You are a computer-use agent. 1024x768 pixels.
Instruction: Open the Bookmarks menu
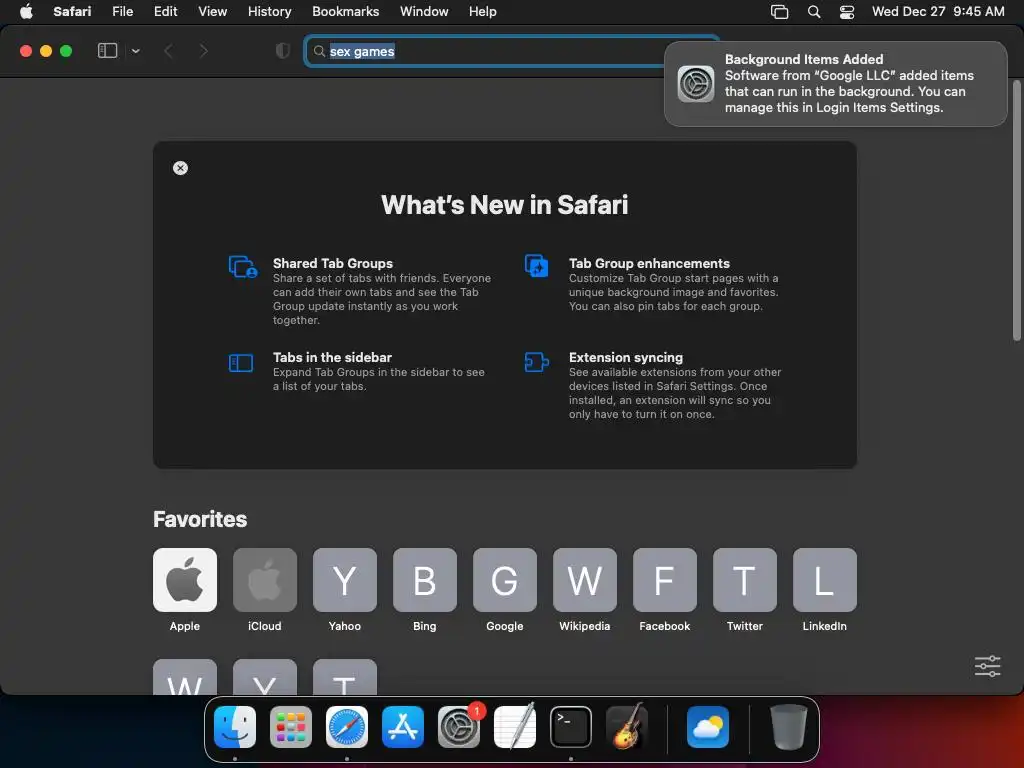point(345,12)
